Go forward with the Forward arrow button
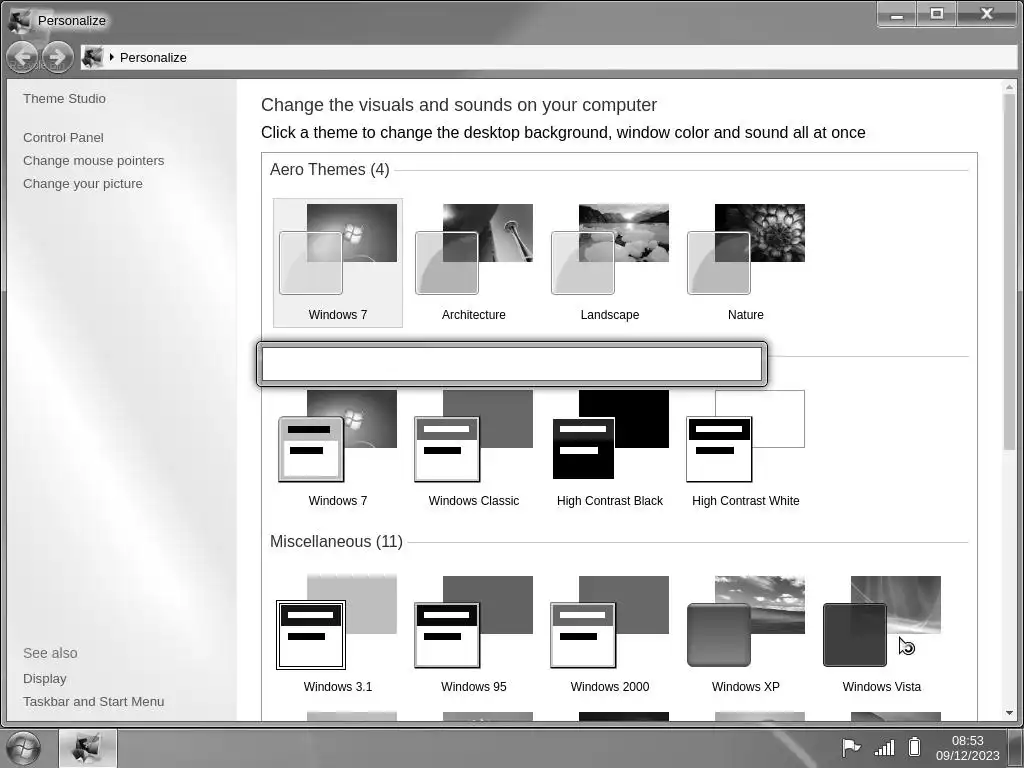1024x768 pixels. pyautogui.click(x=57, y=57)
